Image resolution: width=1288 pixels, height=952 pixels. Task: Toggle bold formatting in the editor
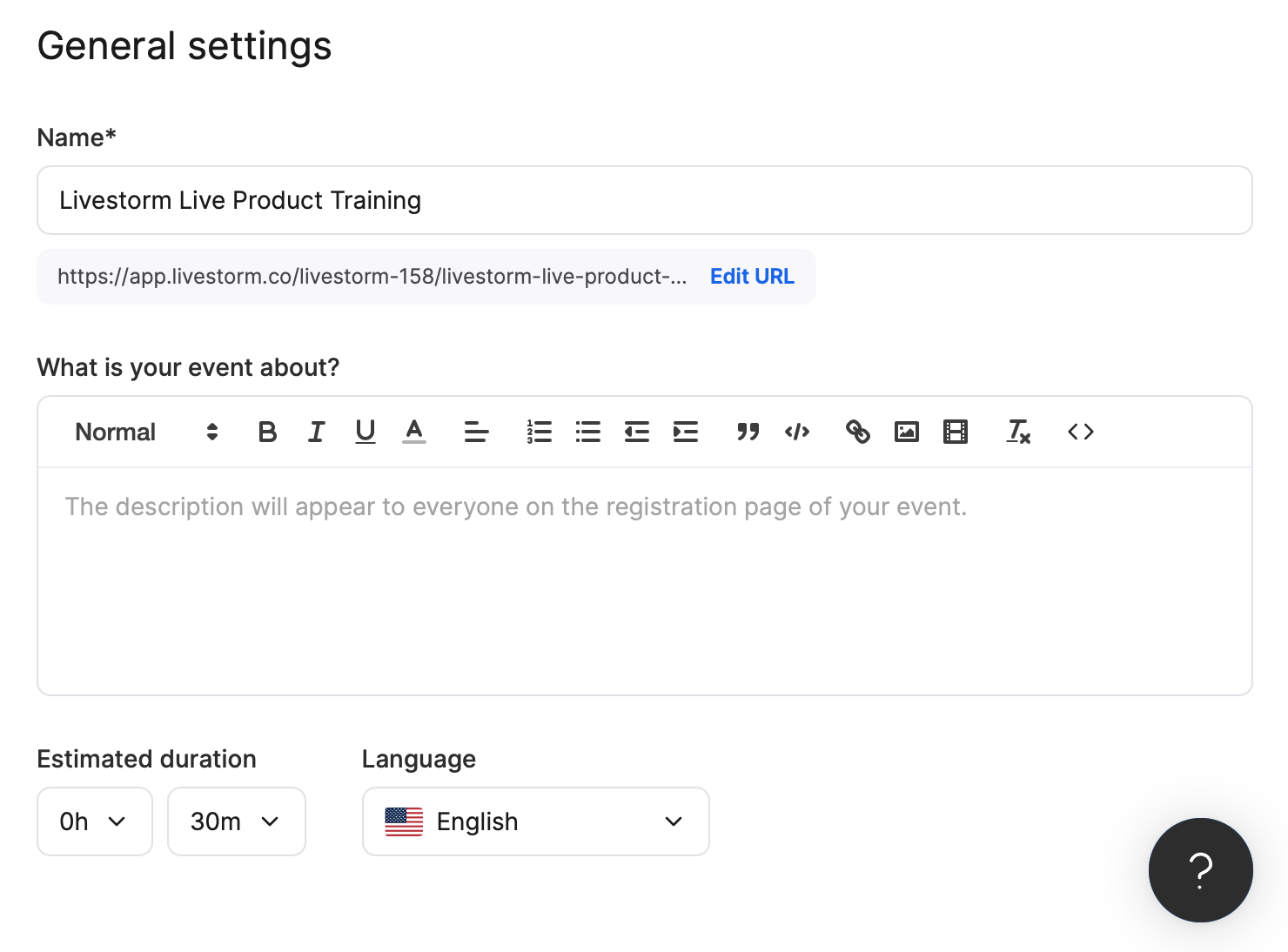coord(267,432)
